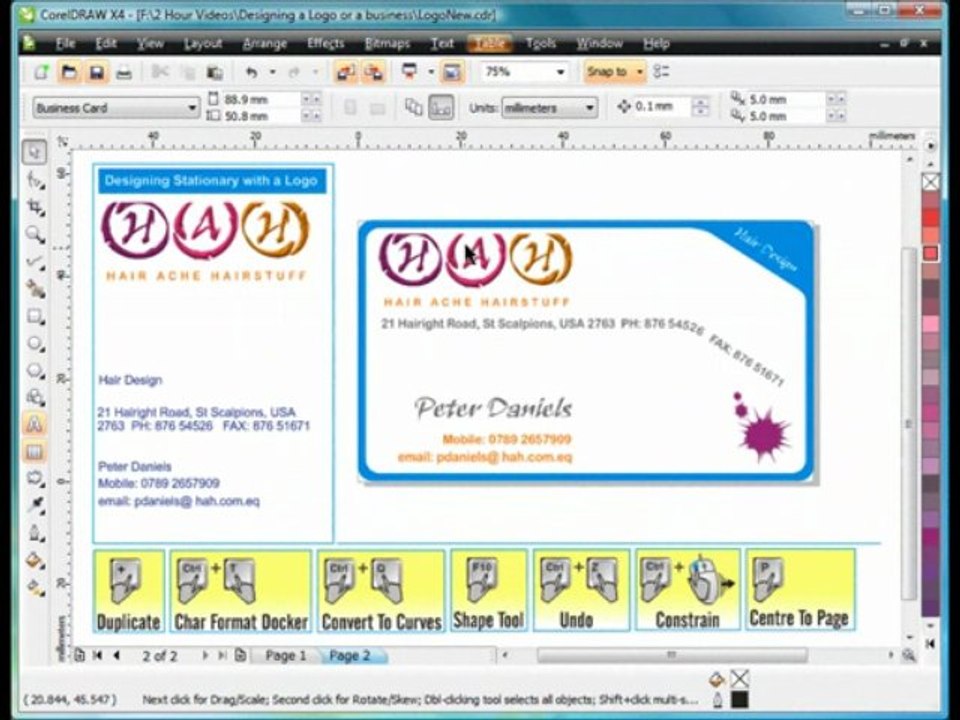The height and width of the screenshot is (720, 960).
Task: Open the Help menu
Action: tap(656, 43)
